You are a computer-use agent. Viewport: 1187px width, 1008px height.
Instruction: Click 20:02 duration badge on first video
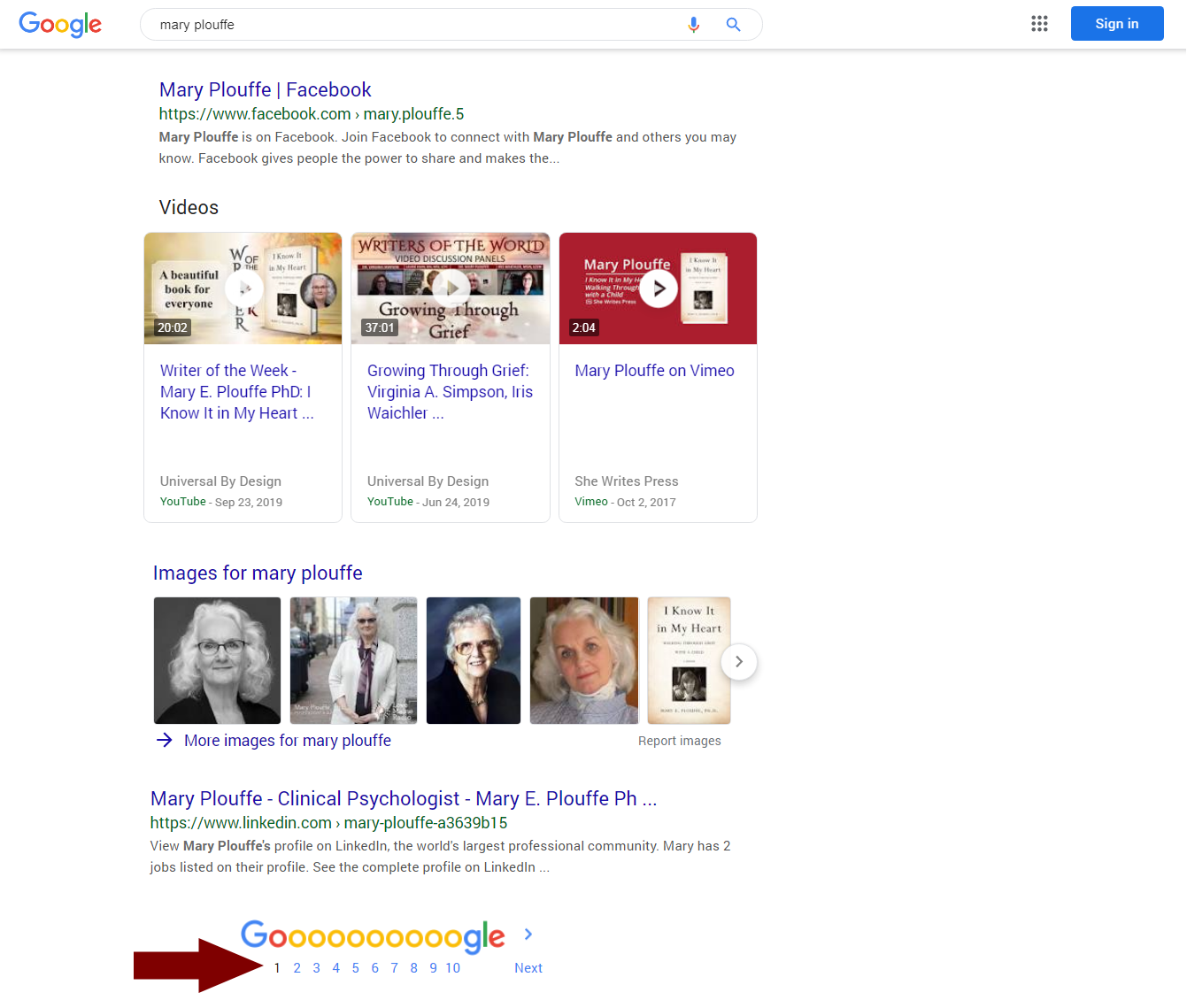coord(173,327)
